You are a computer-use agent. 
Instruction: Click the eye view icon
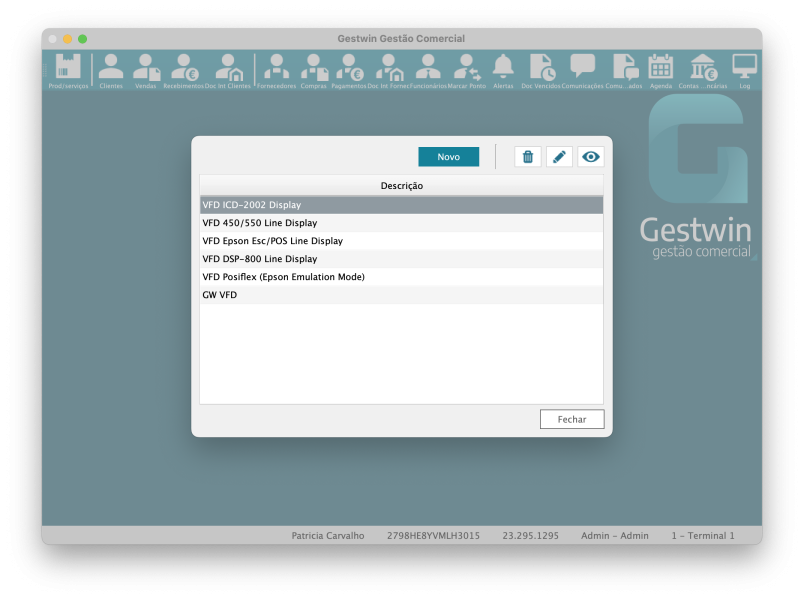591,157
